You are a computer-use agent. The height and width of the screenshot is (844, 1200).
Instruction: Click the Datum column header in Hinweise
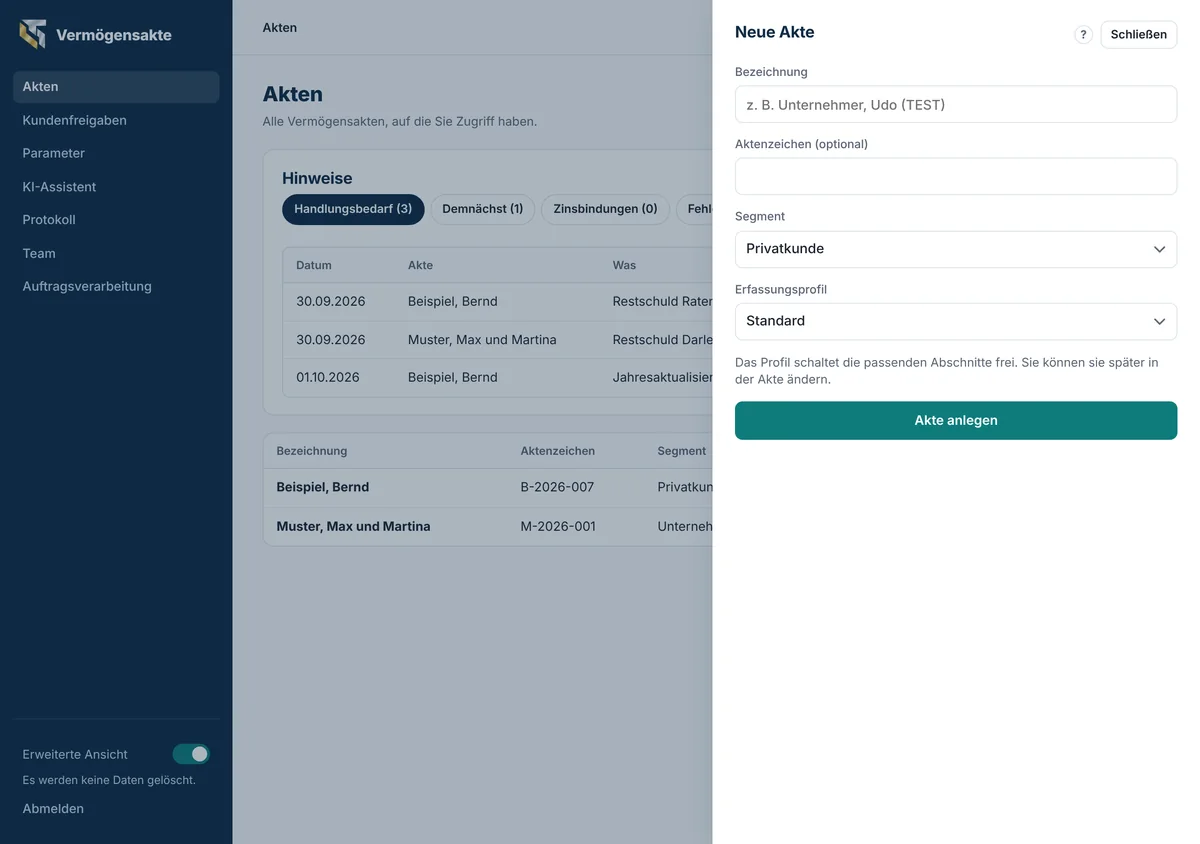click(x=314, y=265)
